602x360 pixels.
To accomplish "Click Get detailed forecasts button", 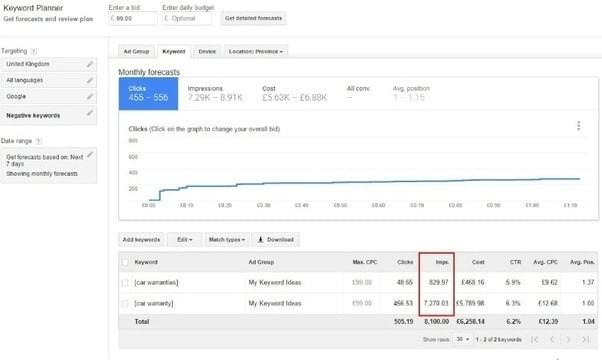I will 253,18.
